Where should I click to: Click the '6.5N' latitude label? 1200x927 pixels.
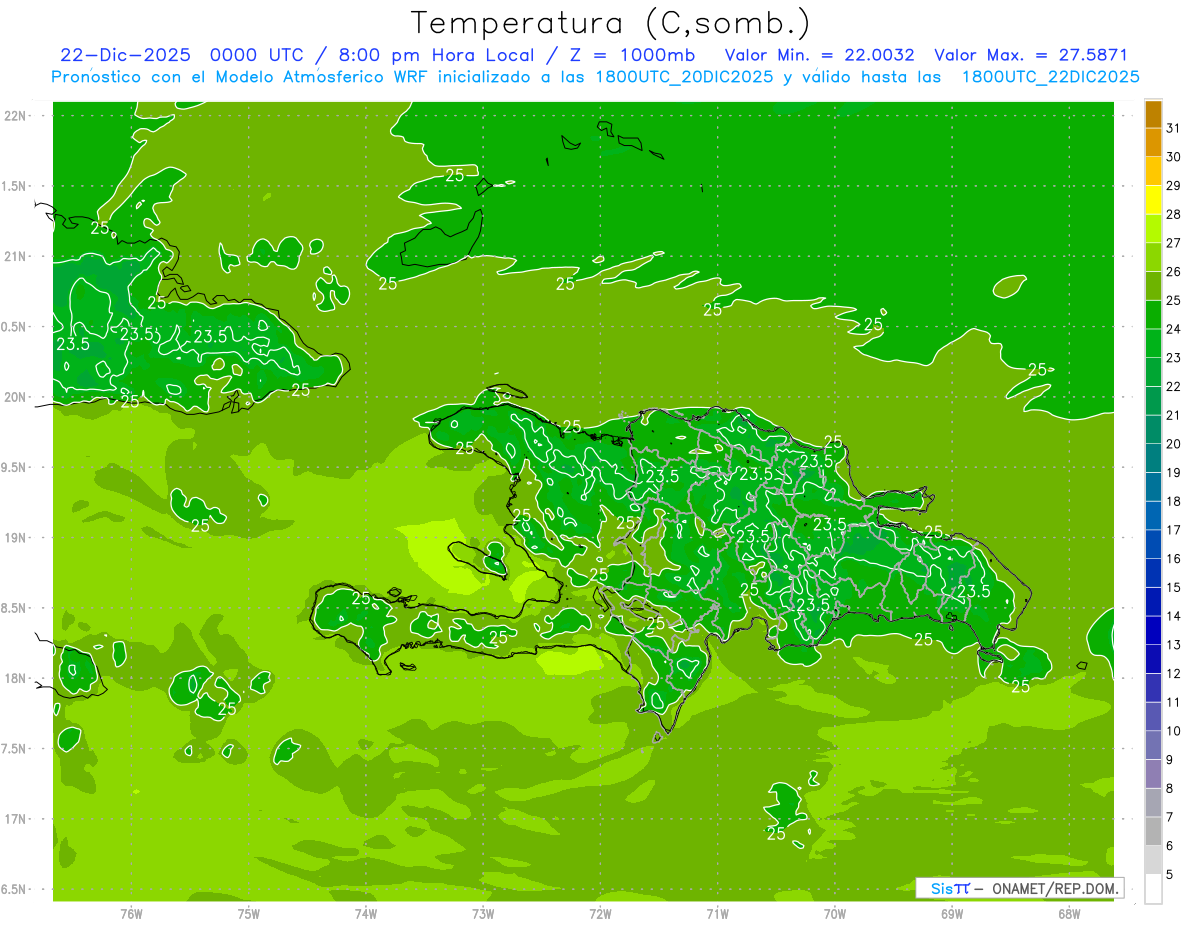15,889
